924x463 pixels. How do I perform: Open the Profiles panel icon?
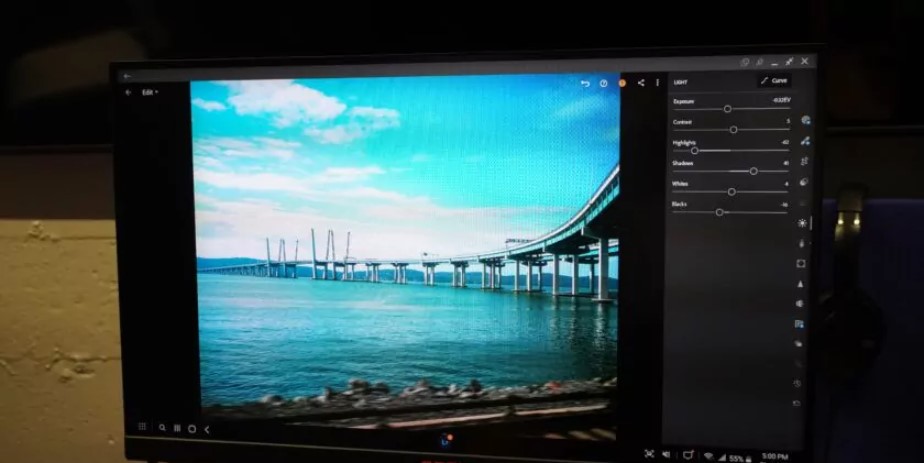coord(804,182)
